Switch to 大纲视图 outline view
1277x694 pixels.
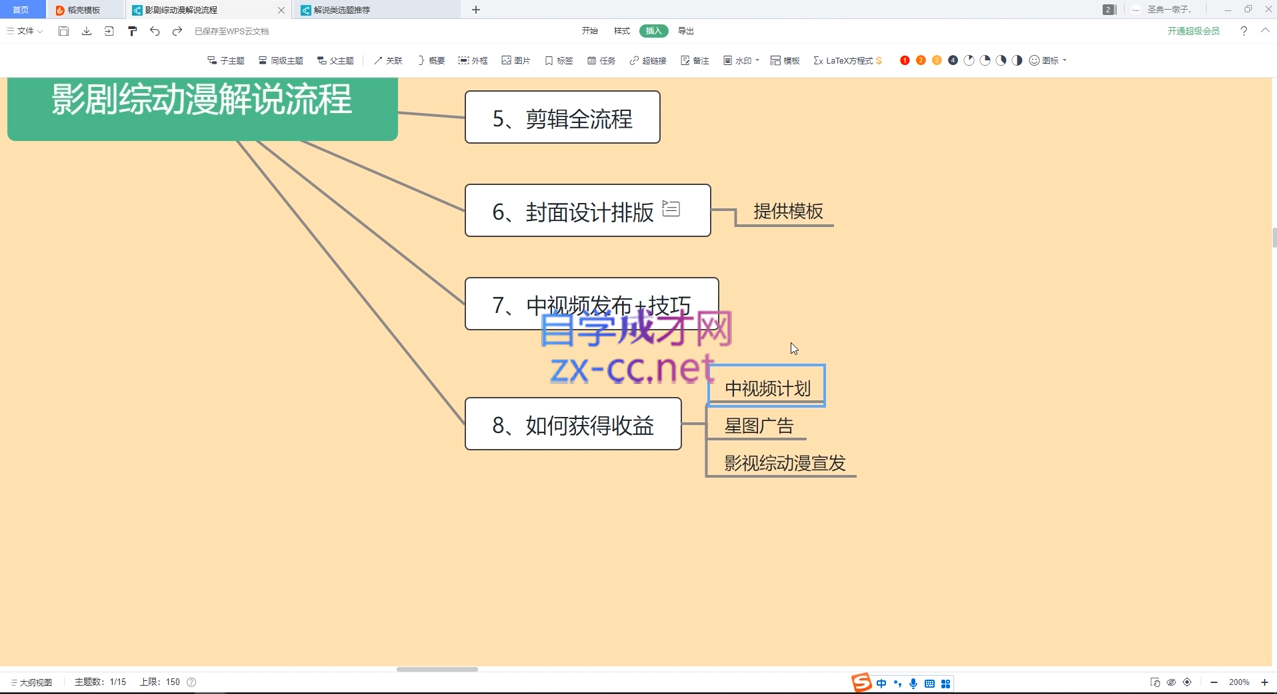(31, 683)
